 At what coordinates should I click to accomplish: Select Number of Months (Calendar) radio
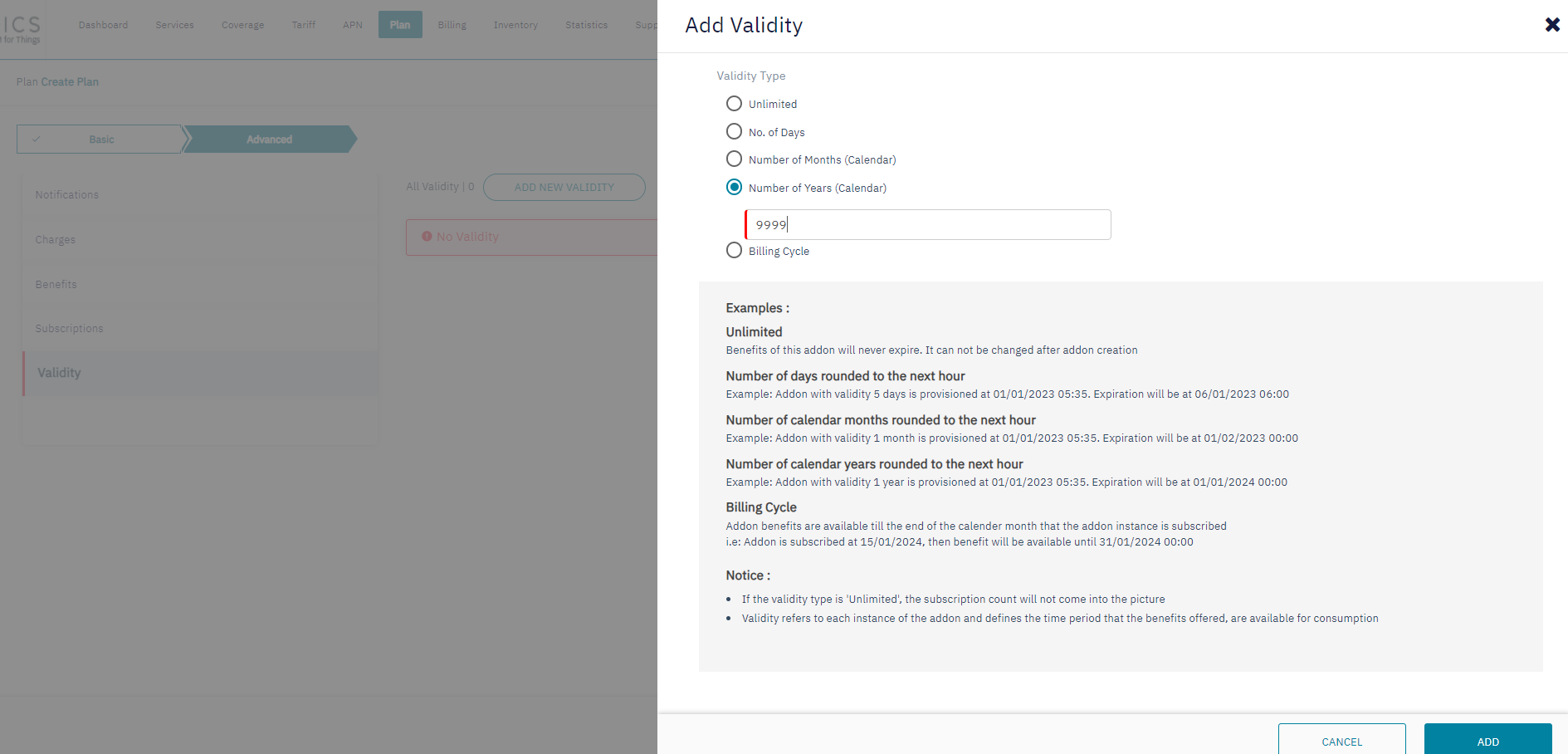pos(734,159)
